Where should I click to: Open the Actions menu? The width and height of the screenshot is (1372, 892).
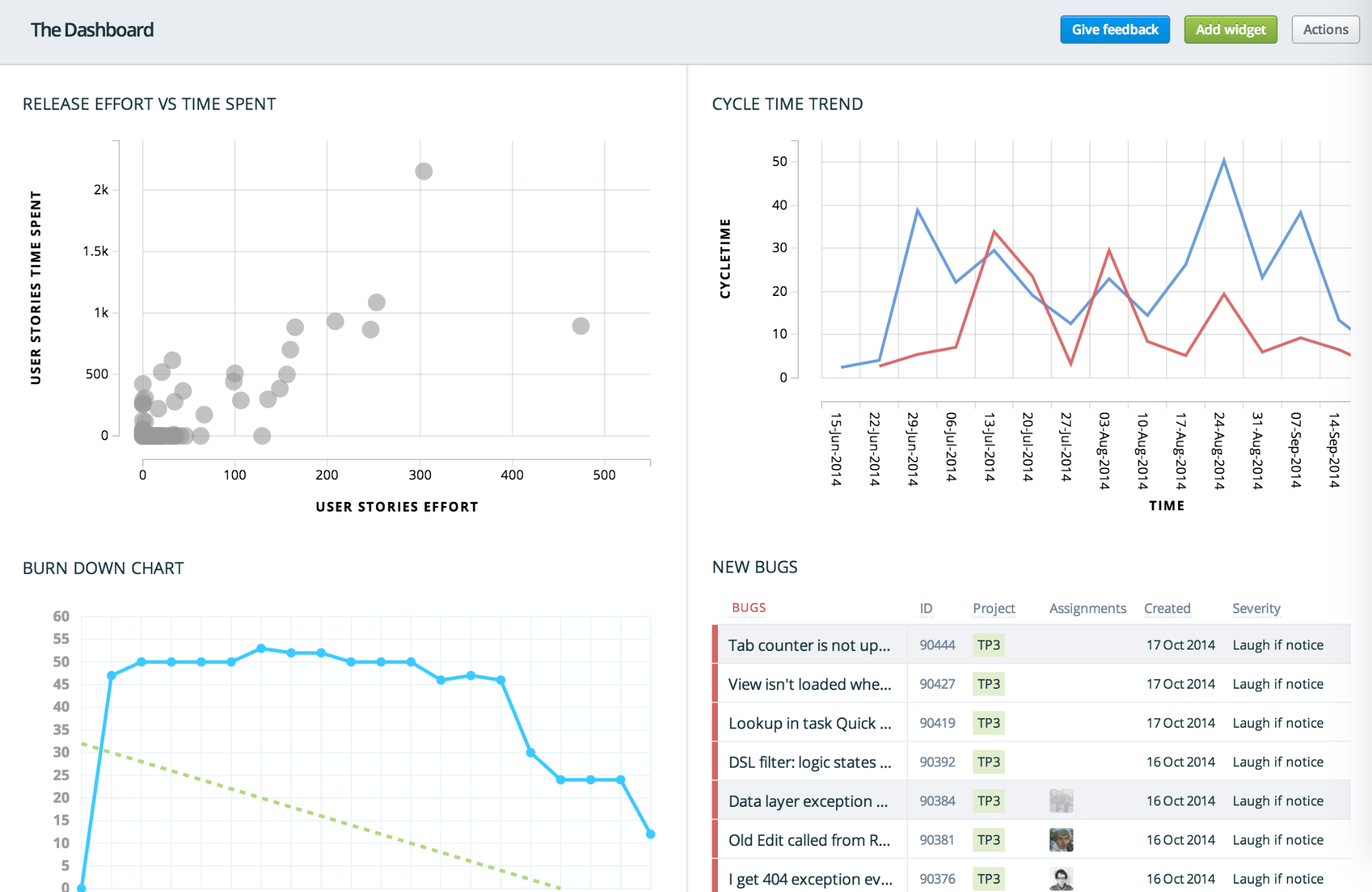pyautogui.click(x=1325, y=30)
